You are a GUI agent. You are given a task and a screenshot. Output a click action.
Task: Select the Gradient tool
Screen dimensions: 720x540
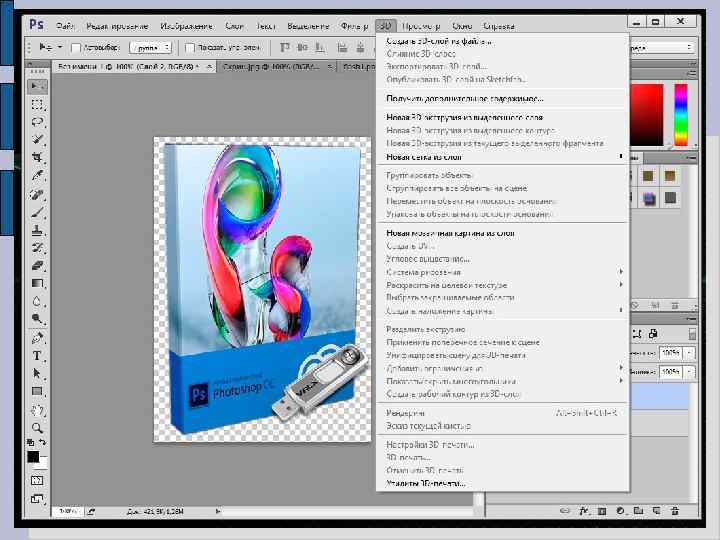coord(37,283)
